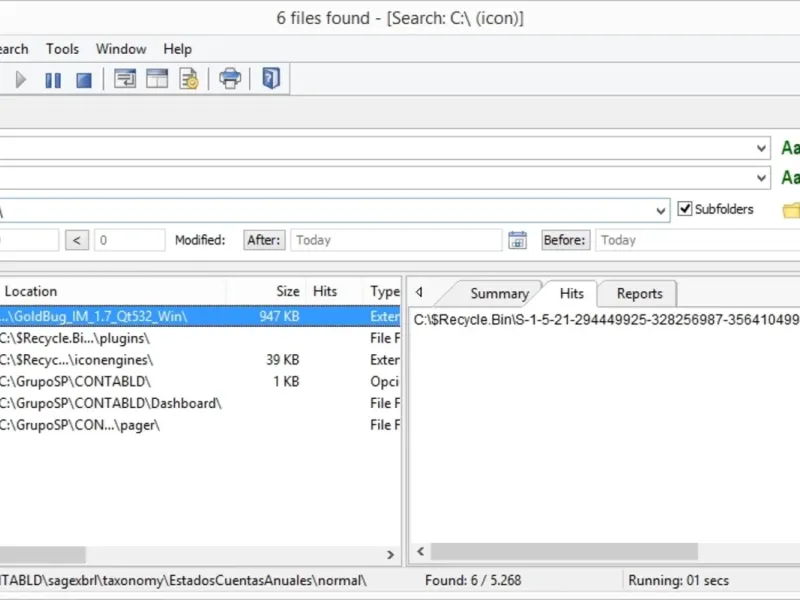Viewport: 800px width, 600px height.
Task: Sort results by the Location column
Action: point(112,291)
